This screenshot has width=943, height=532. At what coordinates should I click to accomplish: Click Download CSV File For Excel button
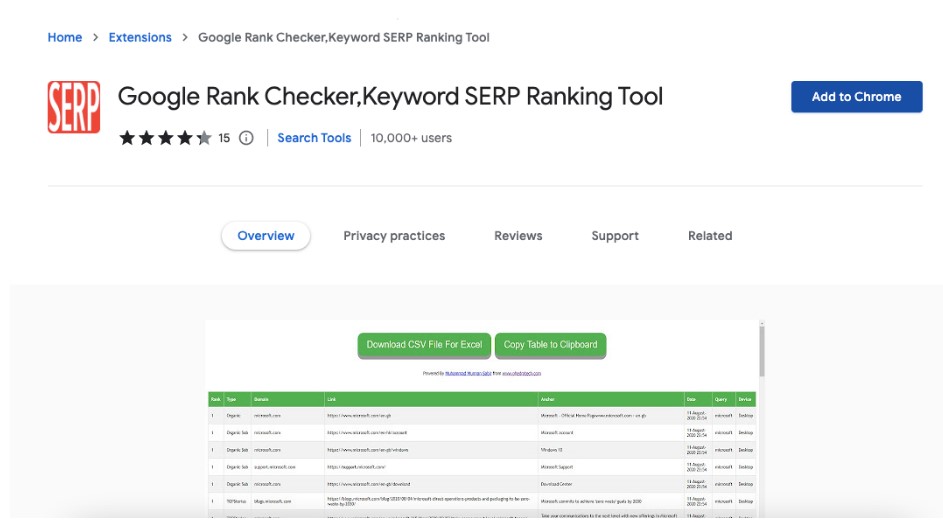(424, 345)
